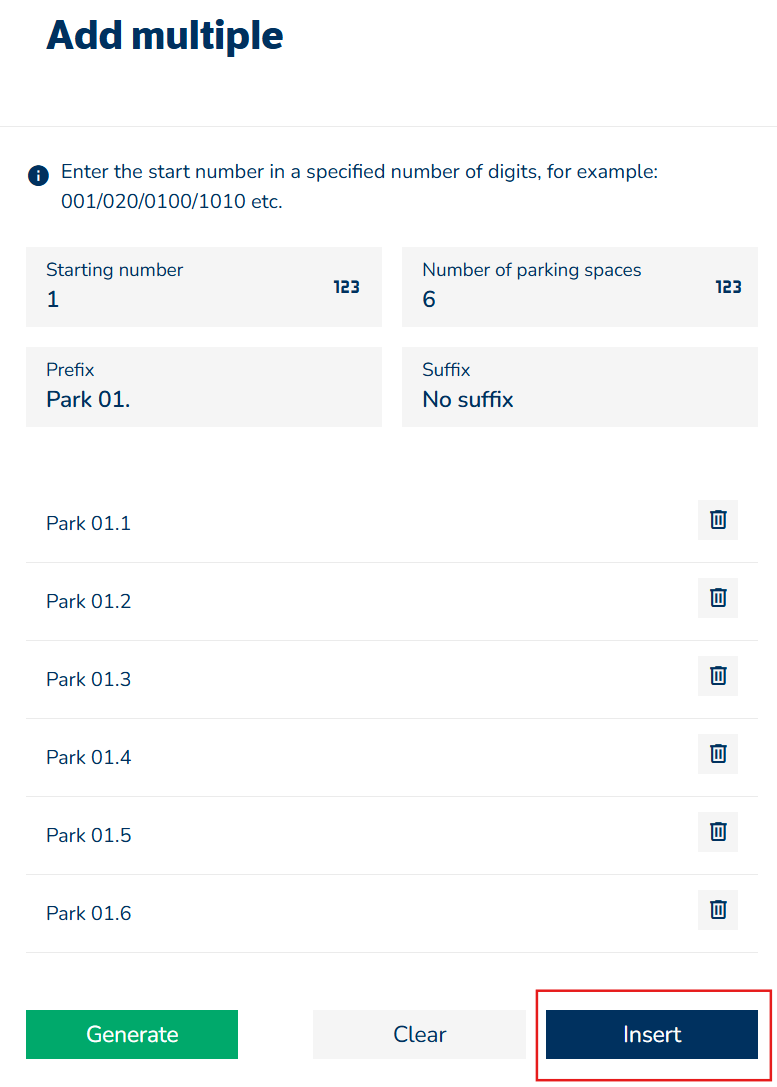
Task: Click the Park 01.3 row label
Action: point(89,679)
